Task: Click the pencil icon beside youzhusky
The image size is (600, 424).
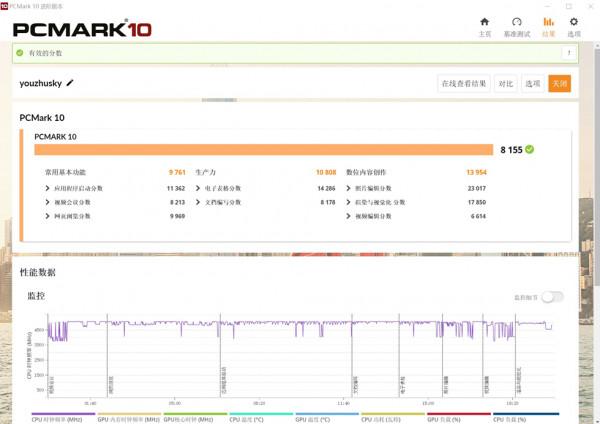Action: [x=70, y=84]
